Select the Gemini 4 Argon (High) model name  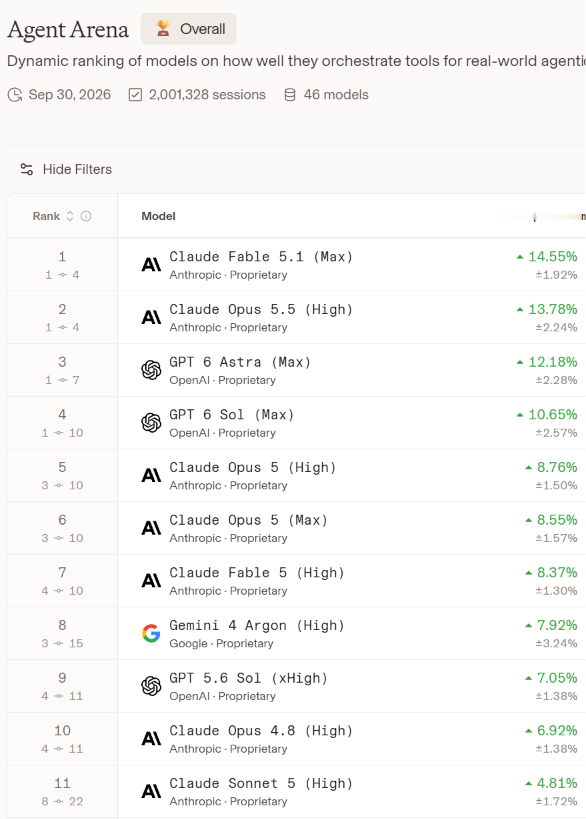(x=257, y=626)
